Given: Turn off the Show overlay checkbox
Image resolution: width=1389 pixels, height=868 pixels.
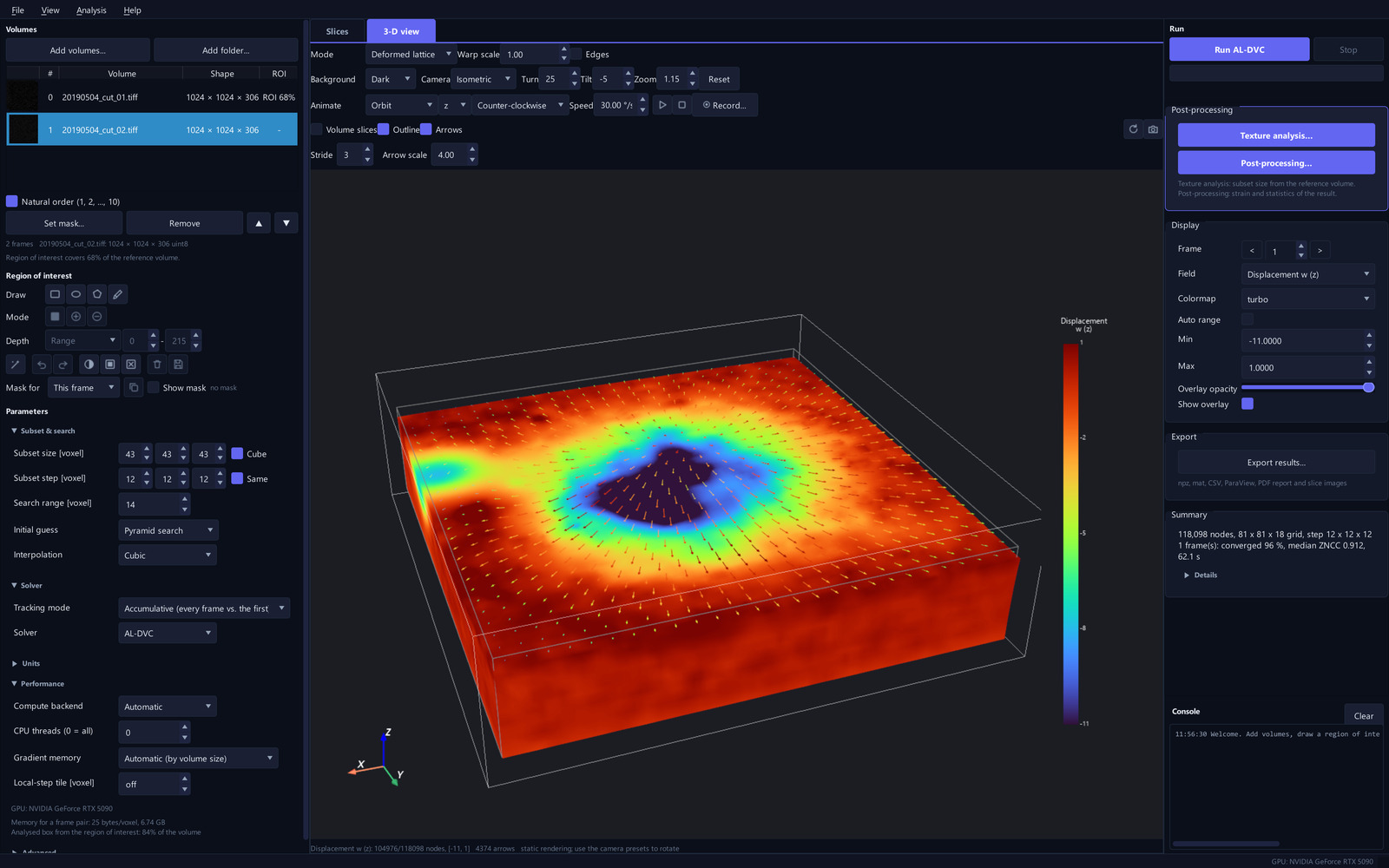Looking at the screenshot, I should (x=1247, y=404).
